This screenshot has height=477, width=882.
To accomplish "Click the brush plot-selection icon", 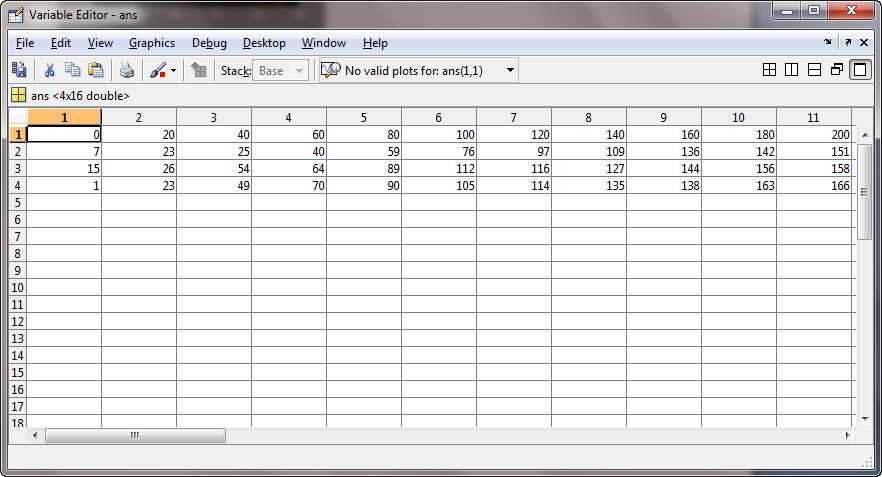I will tap(158, 70).
